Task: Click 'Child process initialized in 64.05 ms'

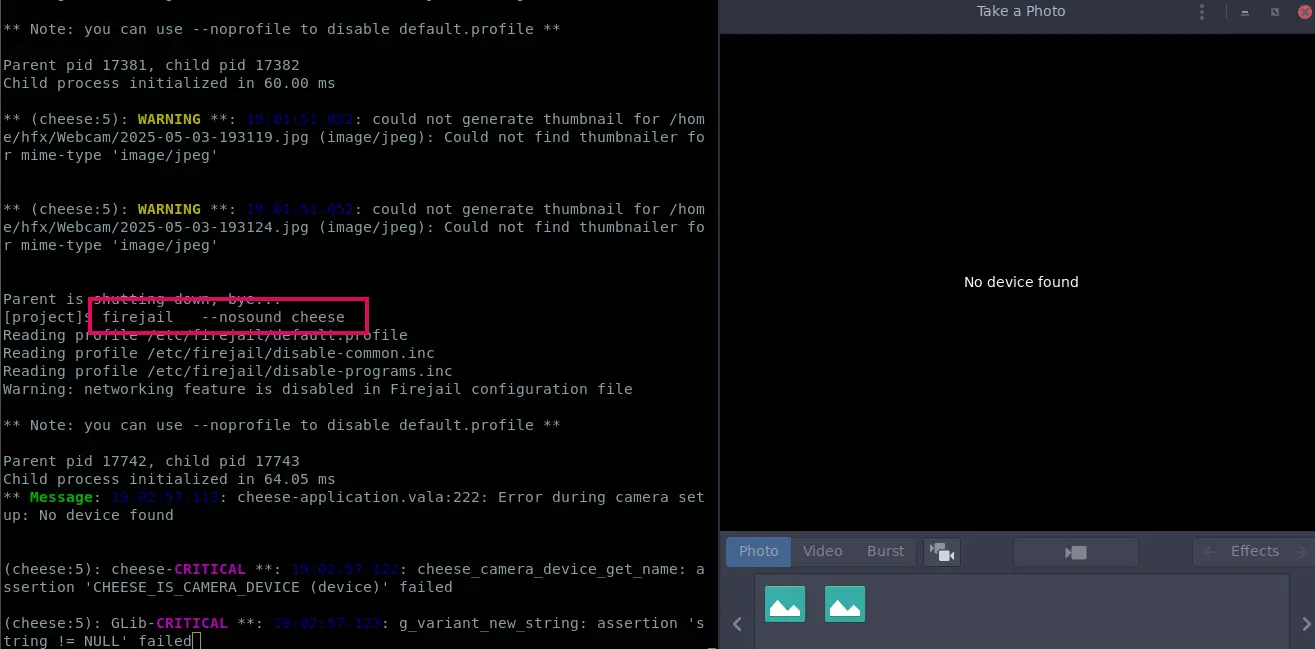Action: [x=169, y=479]
